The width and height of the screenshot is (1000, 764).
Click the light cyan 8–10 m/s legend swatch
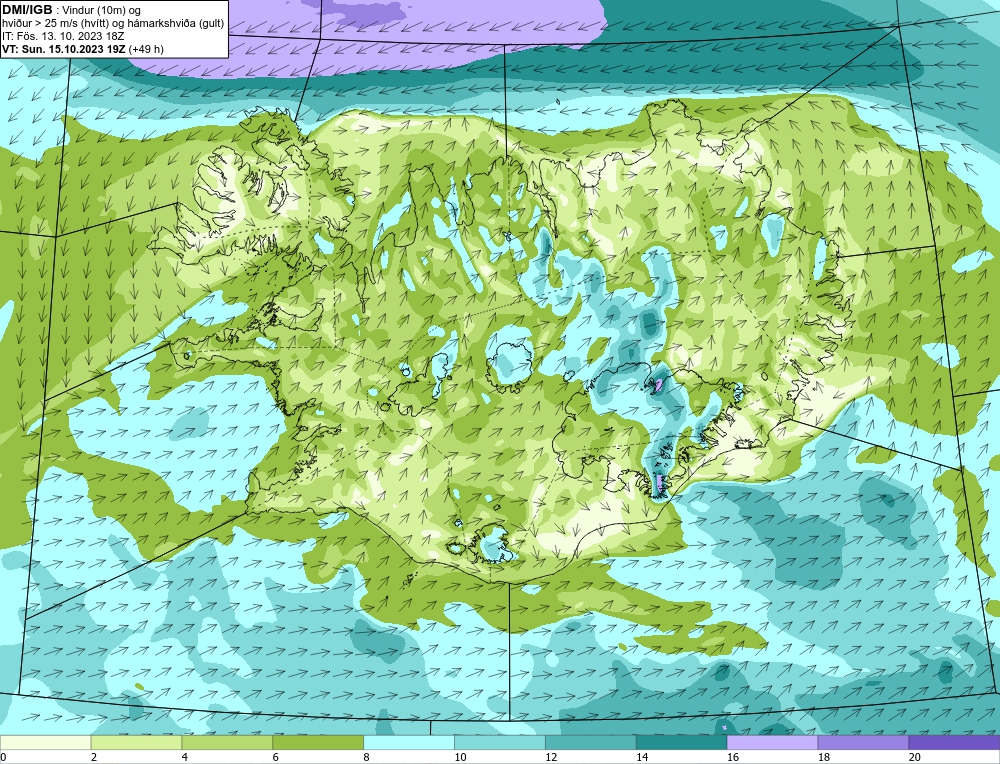409,742
